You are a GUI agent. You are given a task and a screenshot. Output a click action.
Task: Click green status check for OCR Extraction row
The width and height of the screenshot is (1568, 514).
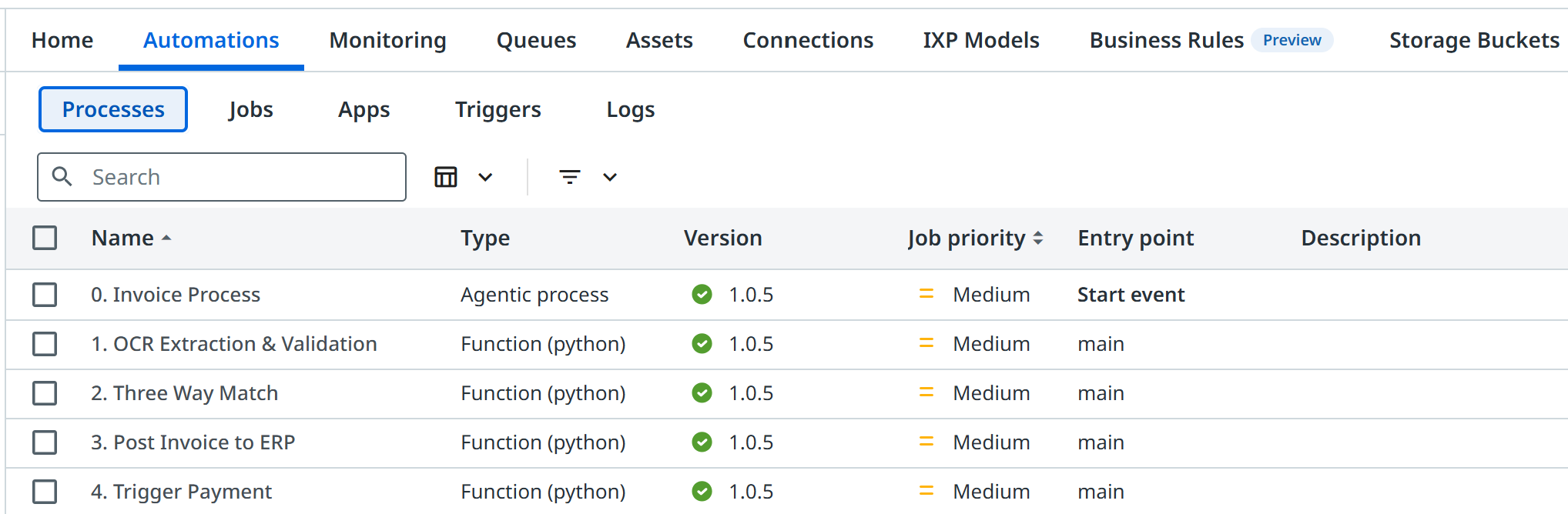[702, 344]
